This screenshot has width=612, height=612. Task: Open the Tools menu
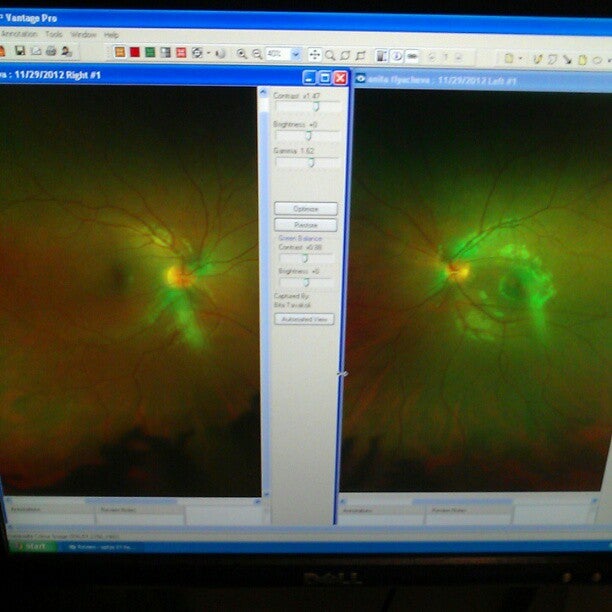53,34
